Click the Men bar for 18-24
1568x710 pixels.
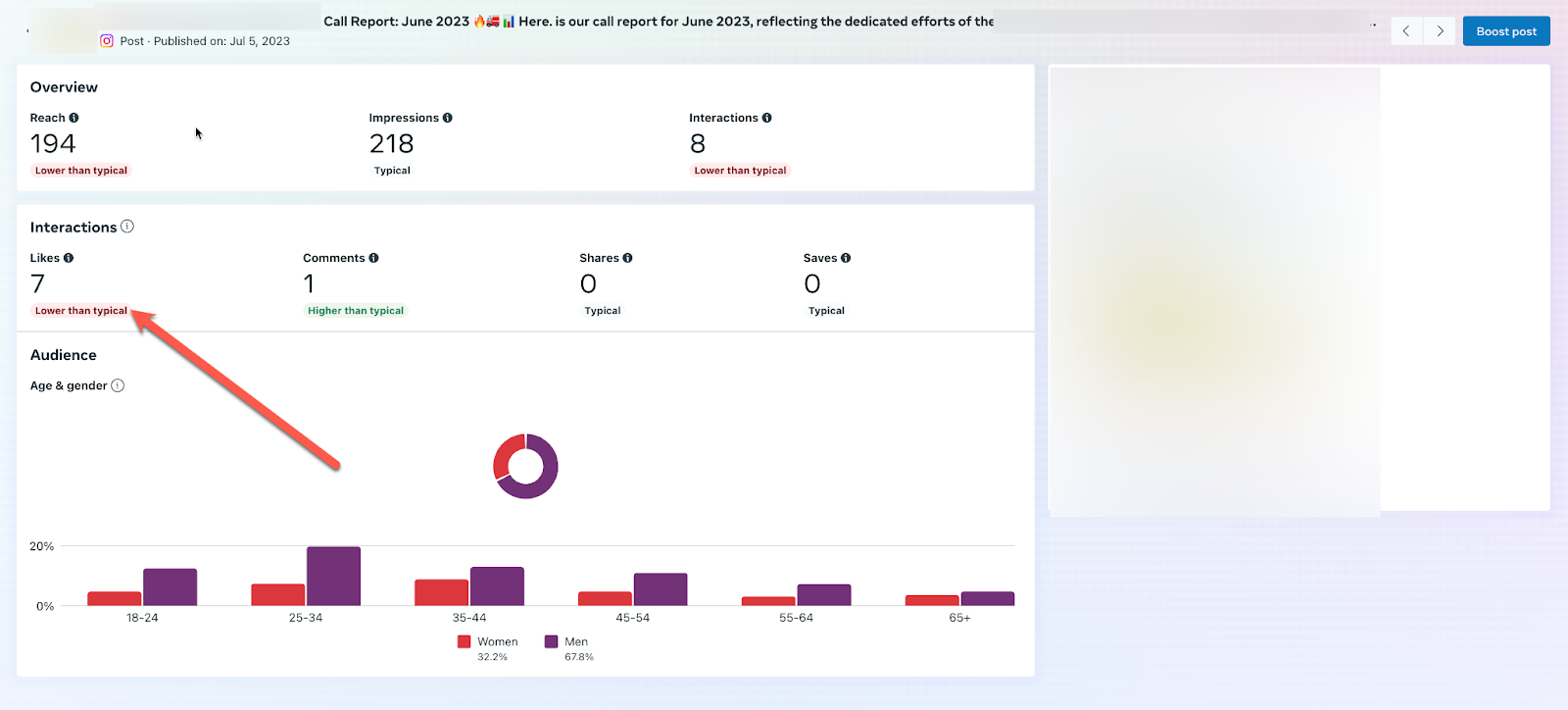coord(170,587)
